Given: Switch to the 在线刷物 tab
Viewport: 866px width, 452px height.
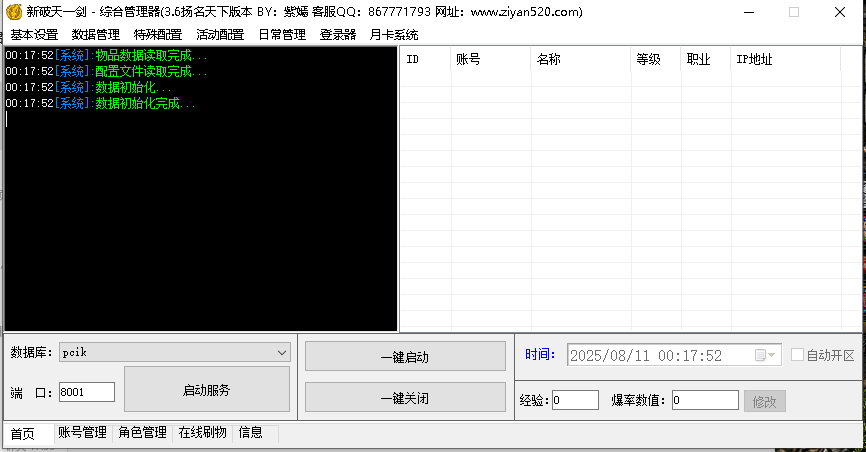Looking at the screenshot, I should pos(203,433).
